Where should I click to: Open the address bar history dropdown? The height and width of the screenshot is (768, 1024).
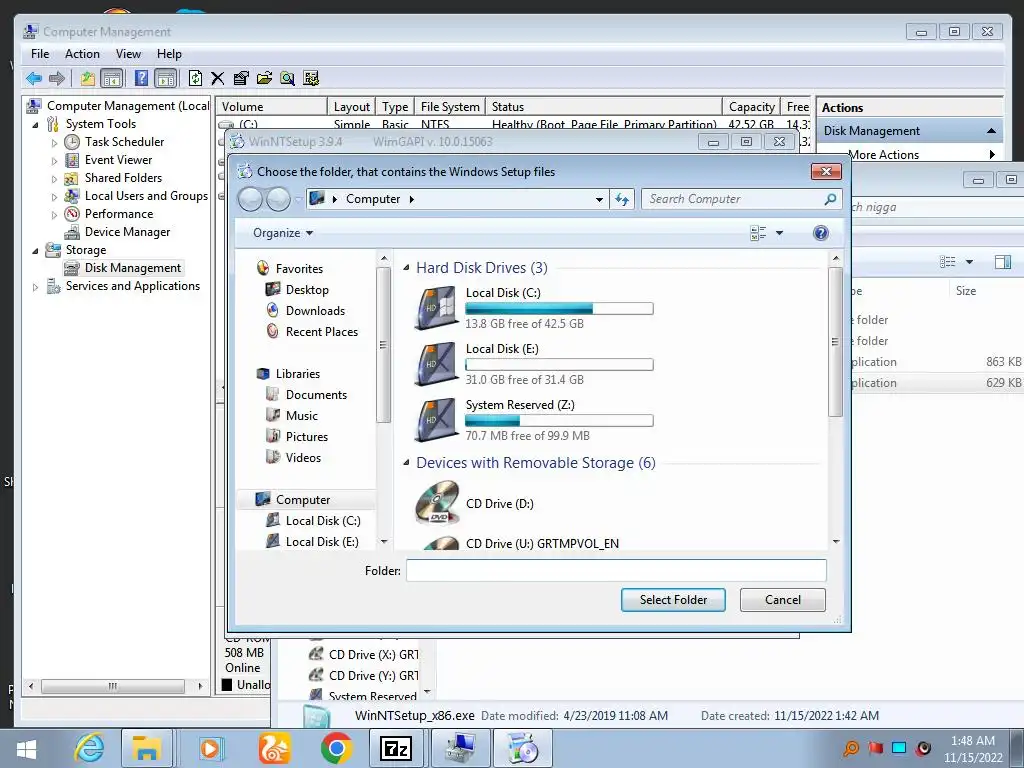tap(599, 199)
